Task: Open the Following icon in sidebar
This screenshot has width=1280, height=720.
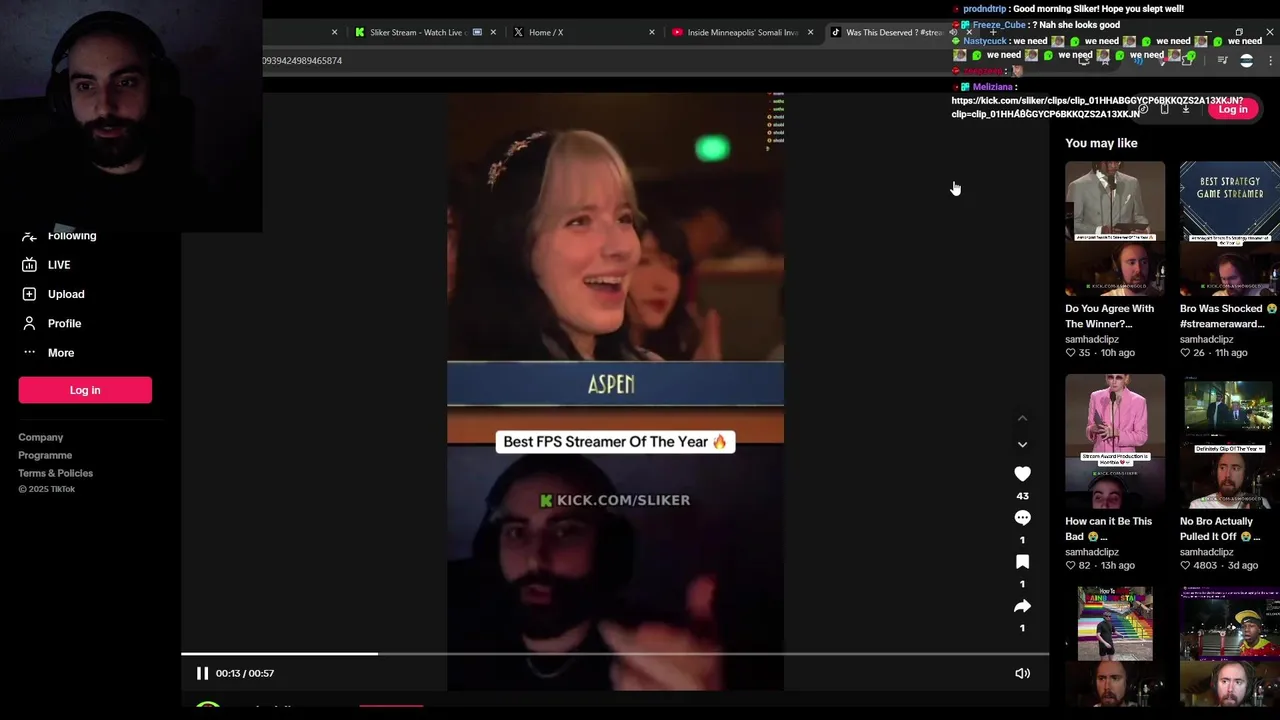Action: point(29,236)
